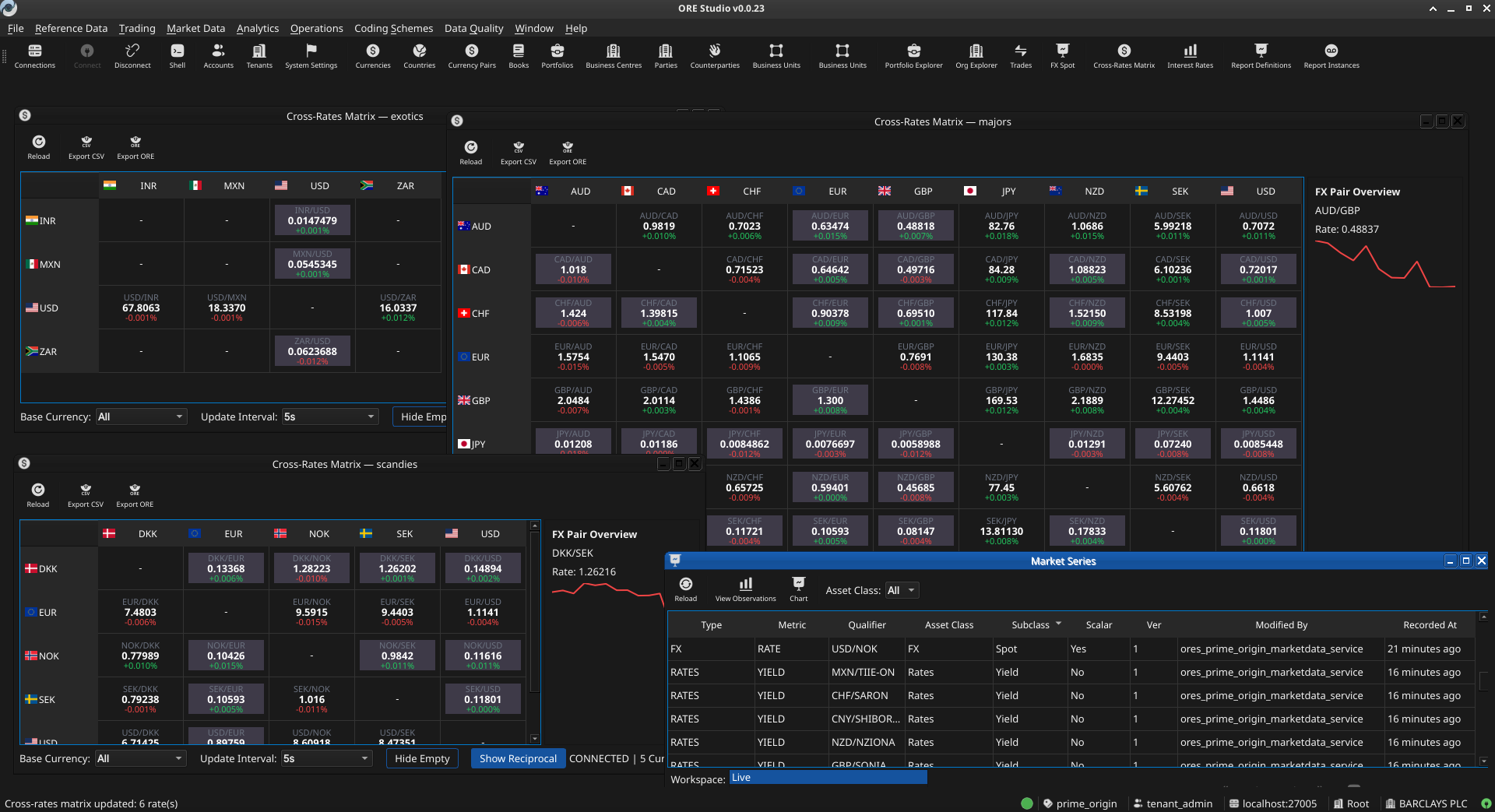Open Base Currency dropdown in exotics window
Screen dimensions: 1495x812
pyautogui.click(x=140, y=417)
